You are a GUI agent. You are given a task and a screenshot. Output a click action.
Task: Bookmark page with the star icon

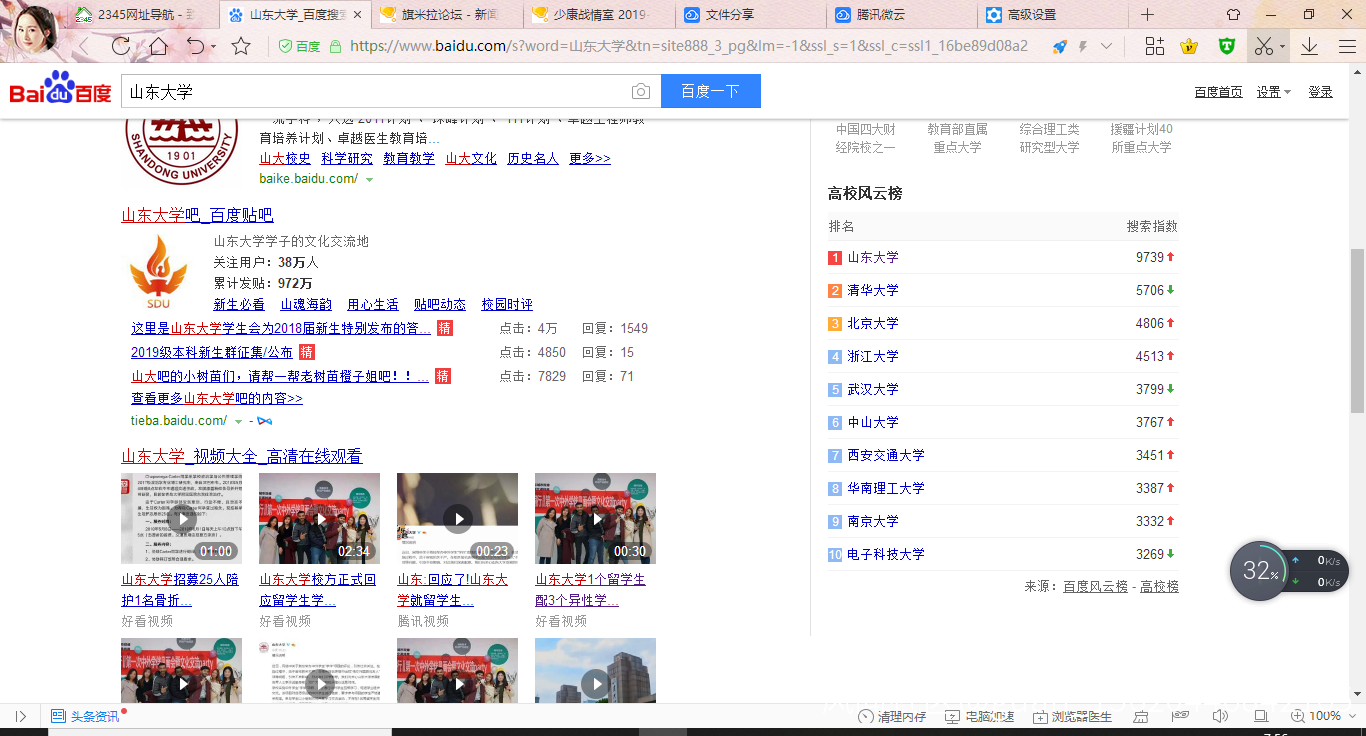[x=241, y=46]
